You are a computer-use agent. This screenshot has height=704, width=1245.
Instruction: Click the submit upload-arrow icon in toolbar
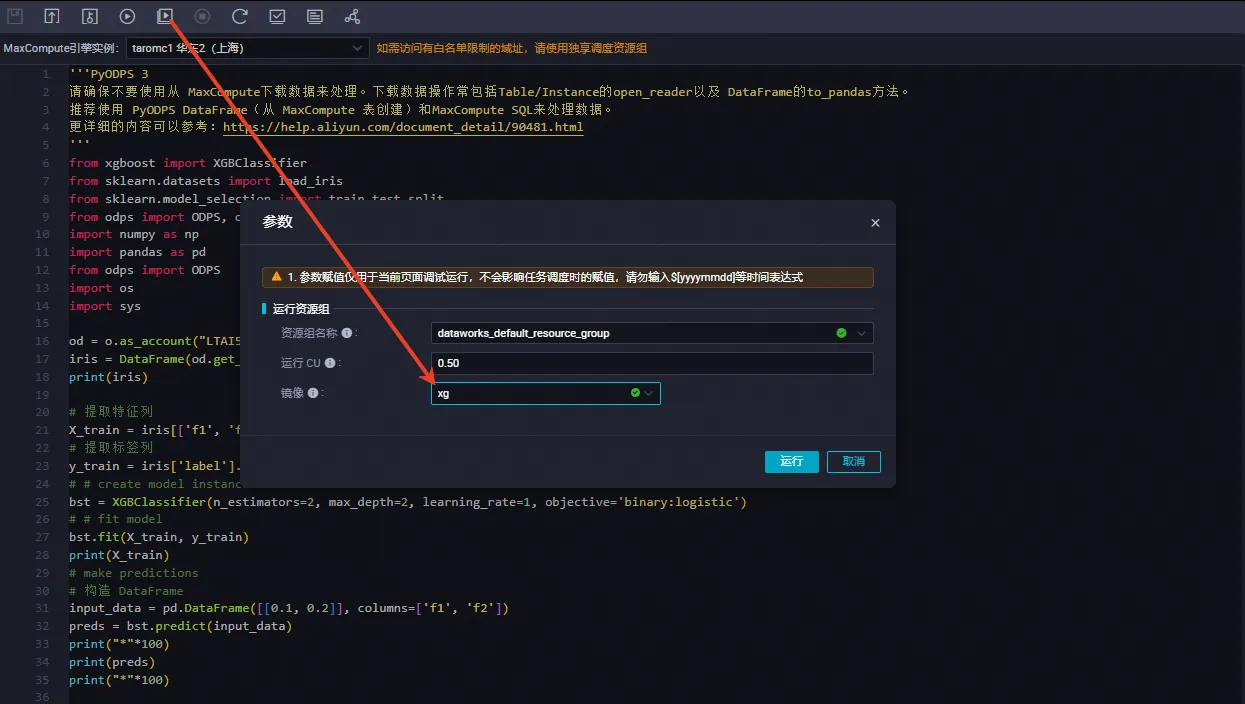52,16
